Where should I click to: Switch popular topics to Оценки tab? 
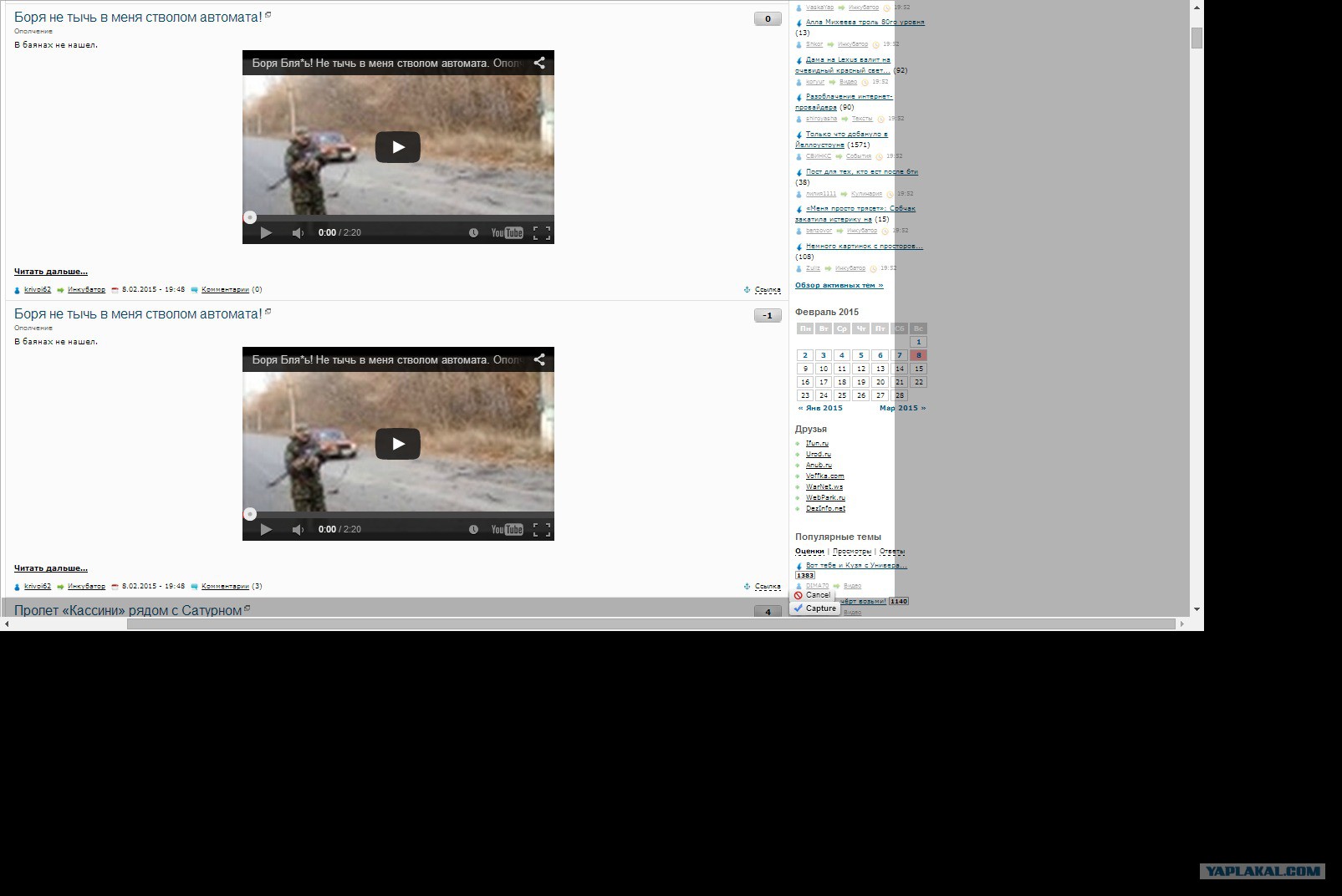(809, 551)
